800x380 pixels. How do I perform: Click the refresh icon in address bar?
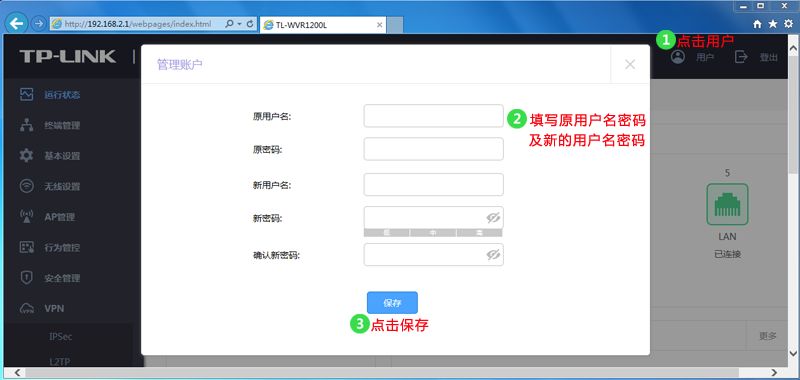tap(250, 24)
